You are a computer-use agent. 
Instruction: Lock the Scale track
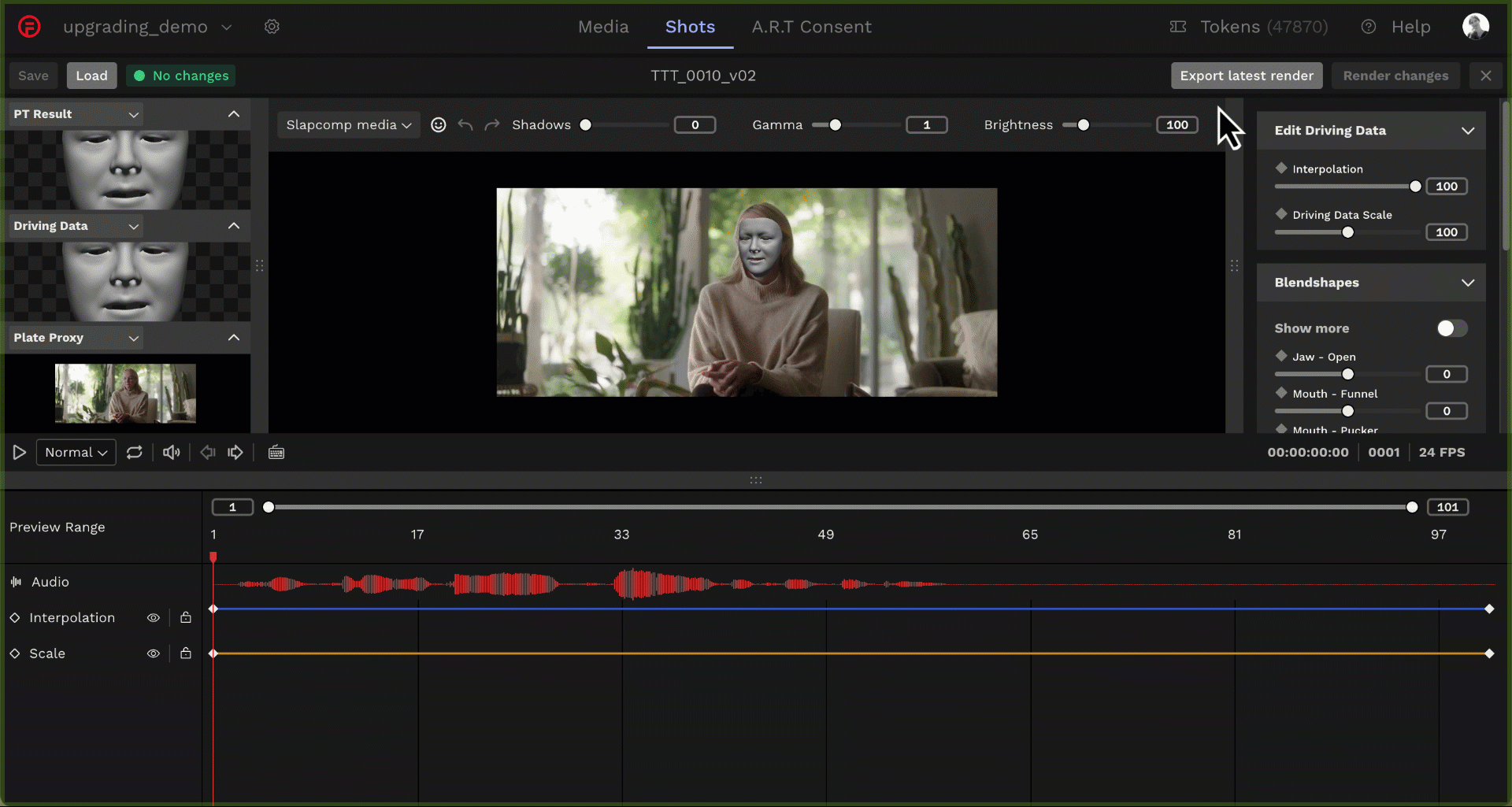point(186,653)
